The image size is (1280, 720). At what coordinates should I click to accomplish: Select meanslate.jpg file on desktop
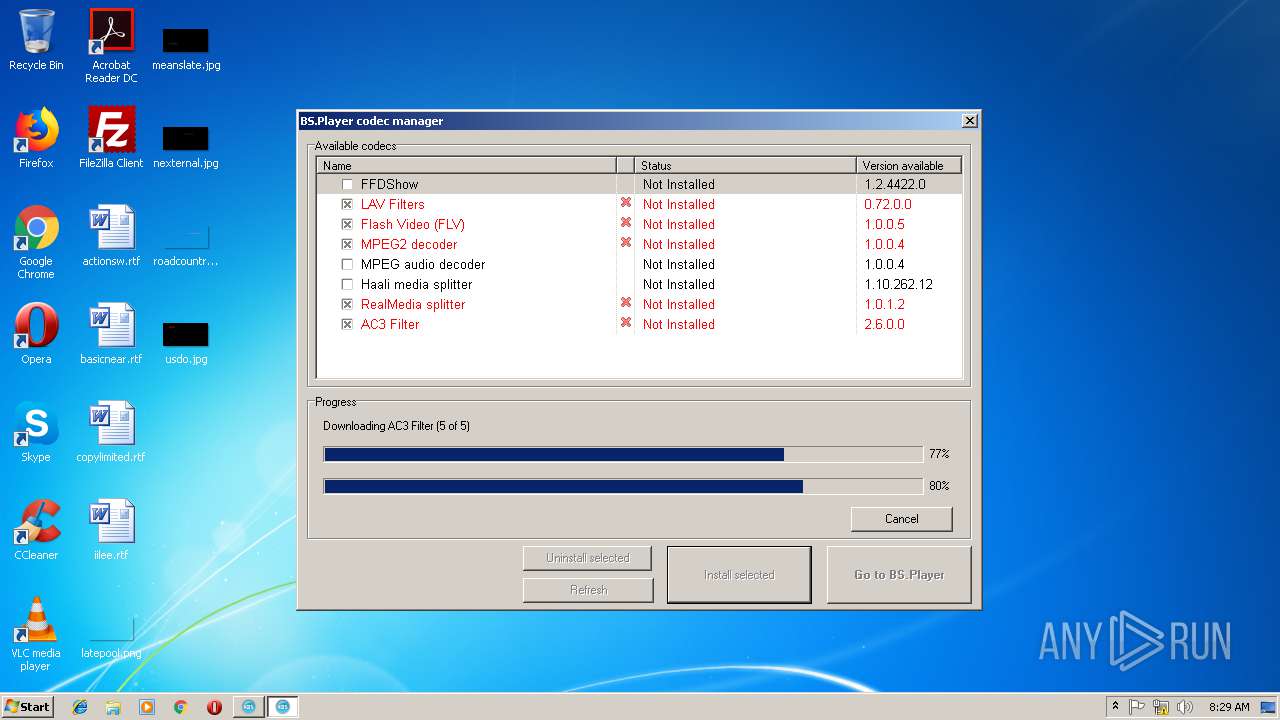186,48
